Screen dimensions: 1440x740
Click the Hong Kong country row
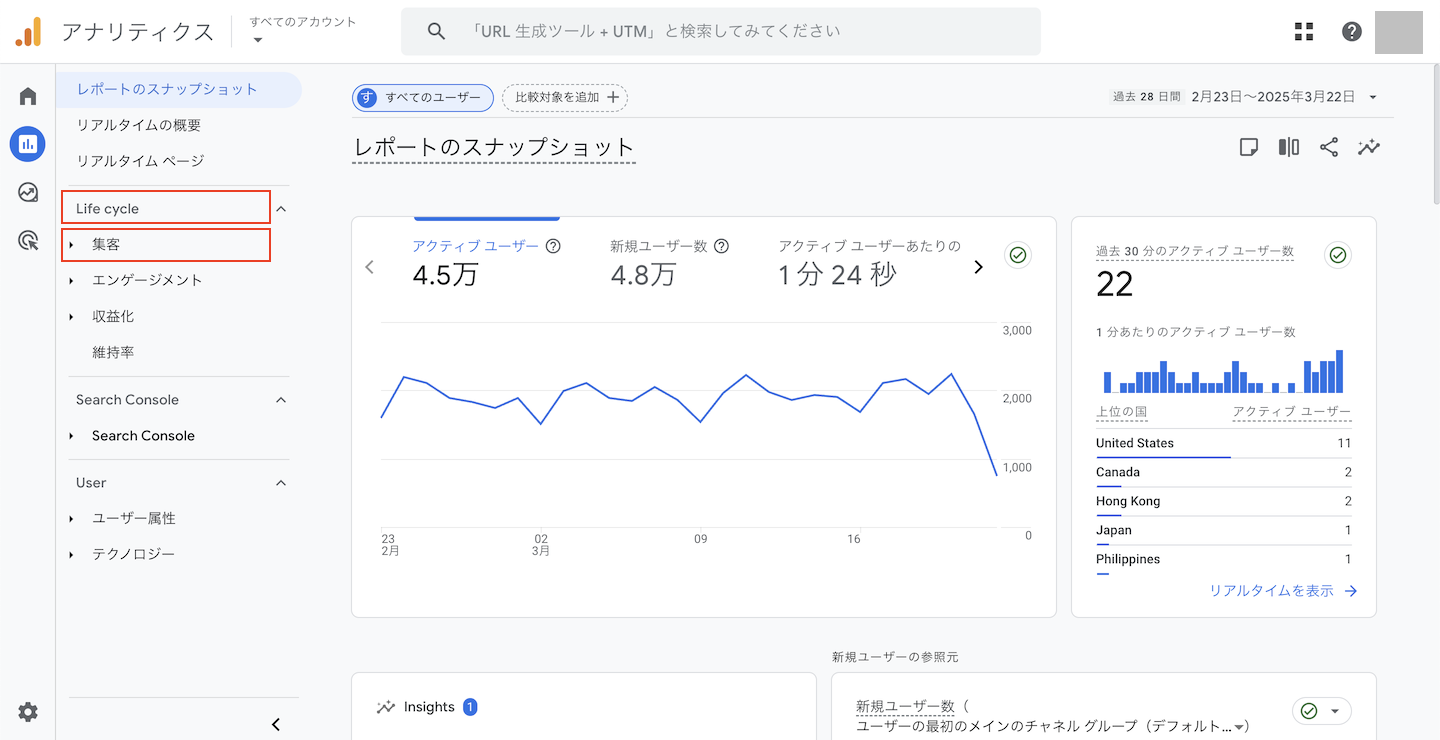coord(1223,501)
